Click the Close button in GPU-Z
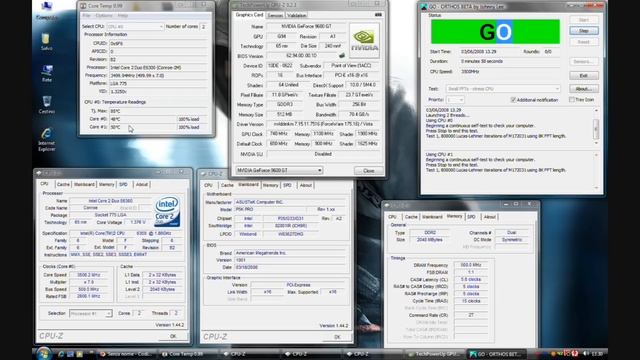 point(369,171)
